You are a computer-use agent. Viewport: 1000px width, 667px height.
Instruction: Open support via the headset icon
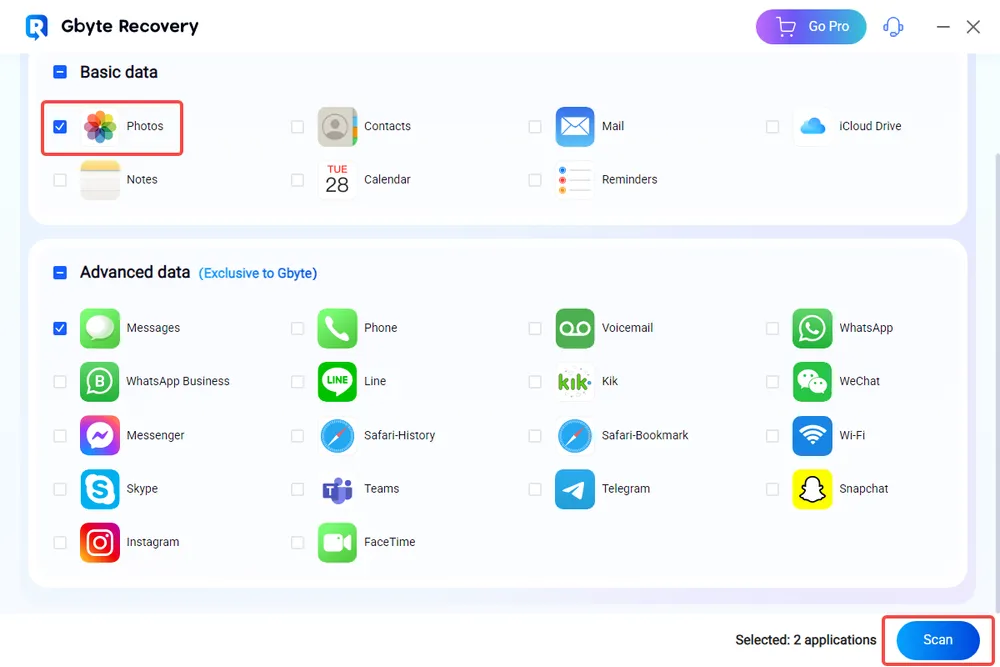pos(893,27)
